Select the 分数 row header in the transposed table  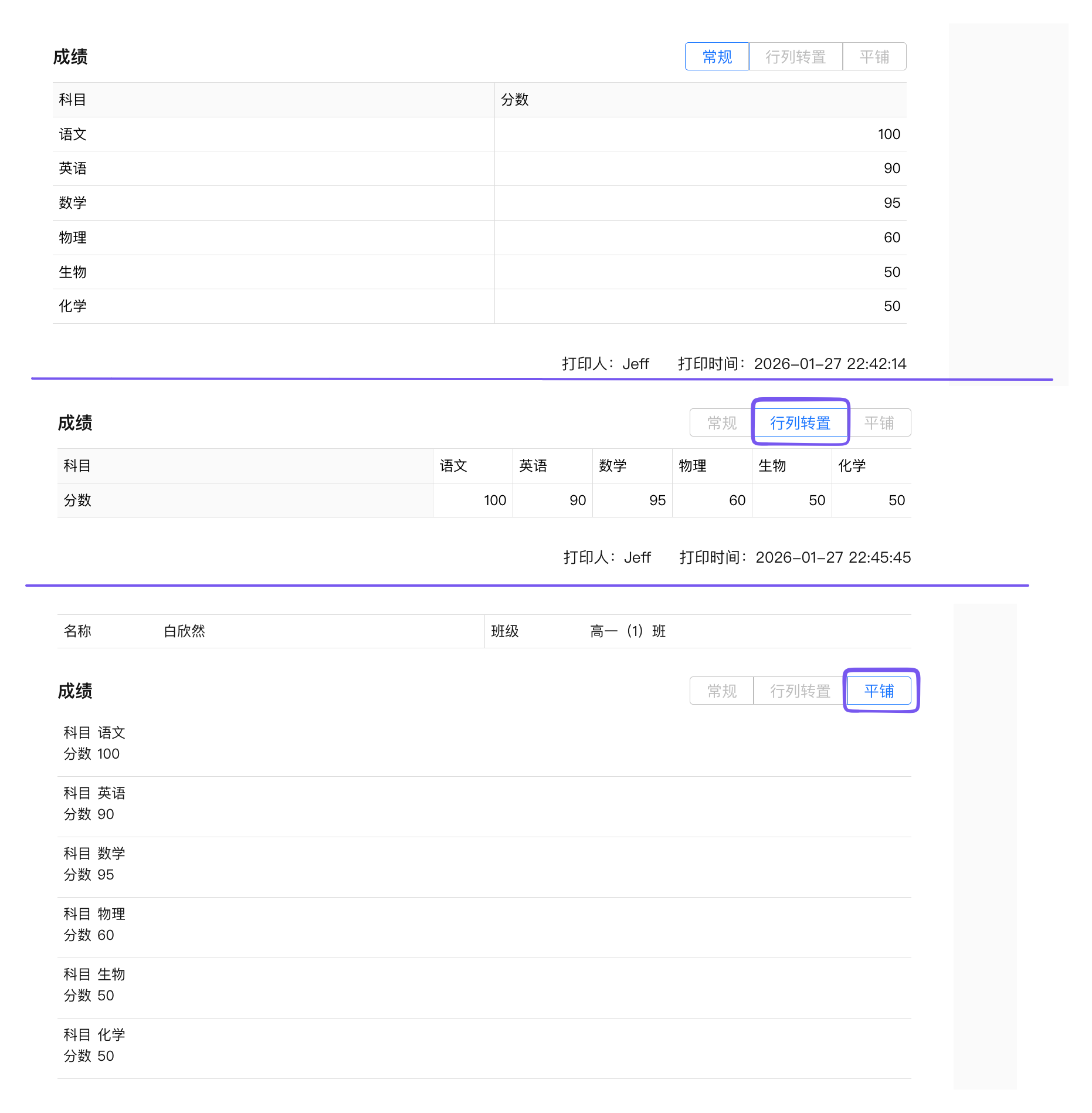[x=77, y=500]
